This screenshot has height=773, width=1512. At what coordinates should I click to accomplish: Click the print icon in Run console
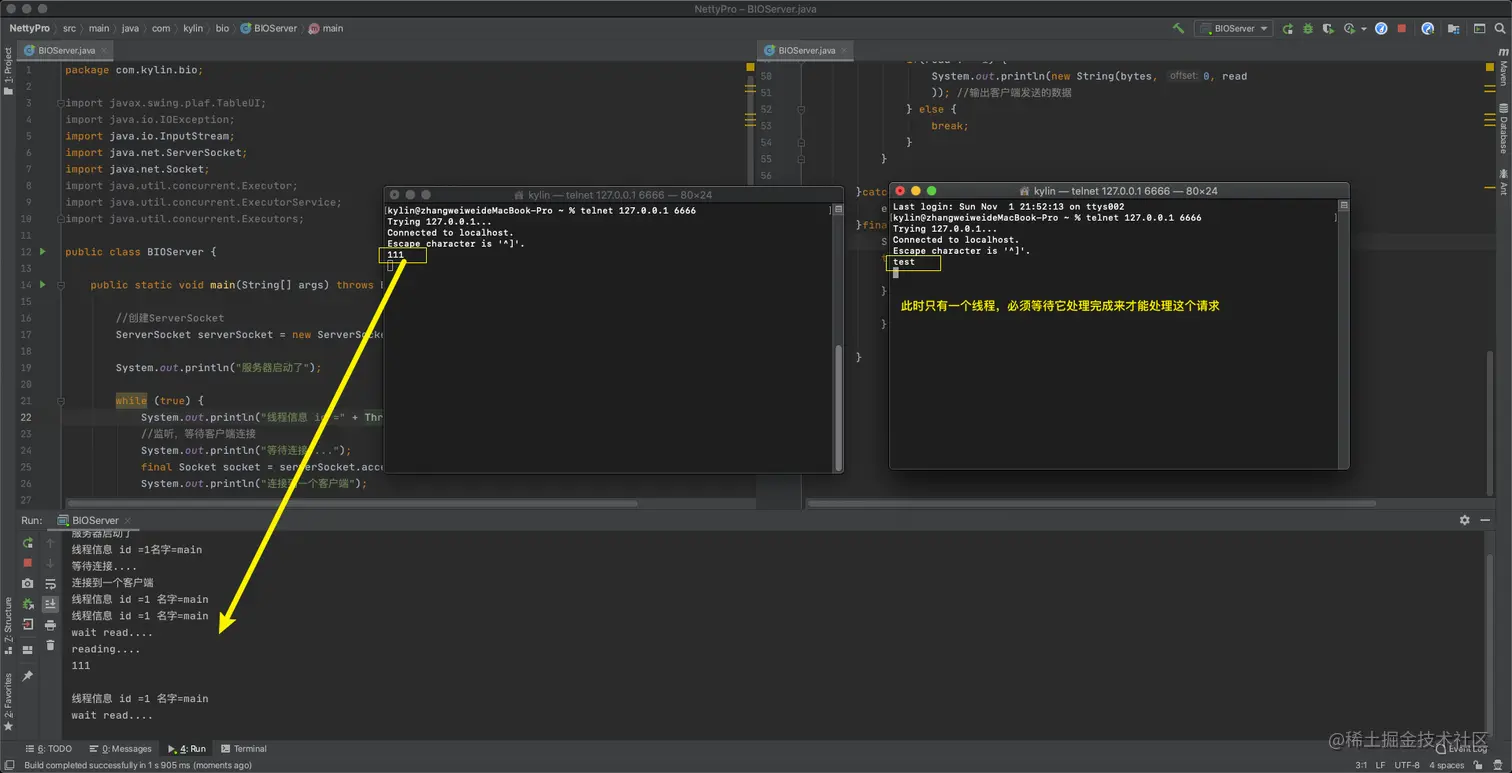pyautogui.click(x=50, y=625)
